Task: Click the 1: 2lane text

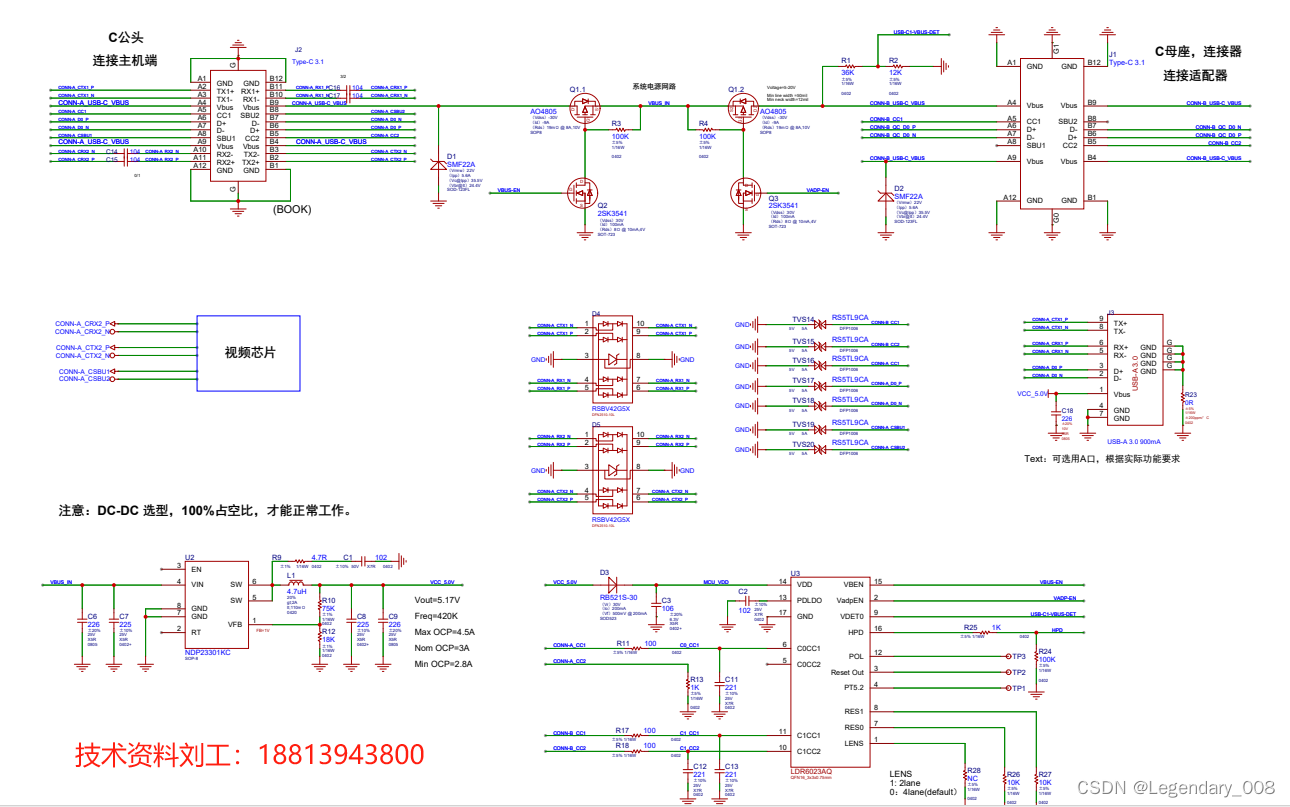Action: [x=907, y=782]
